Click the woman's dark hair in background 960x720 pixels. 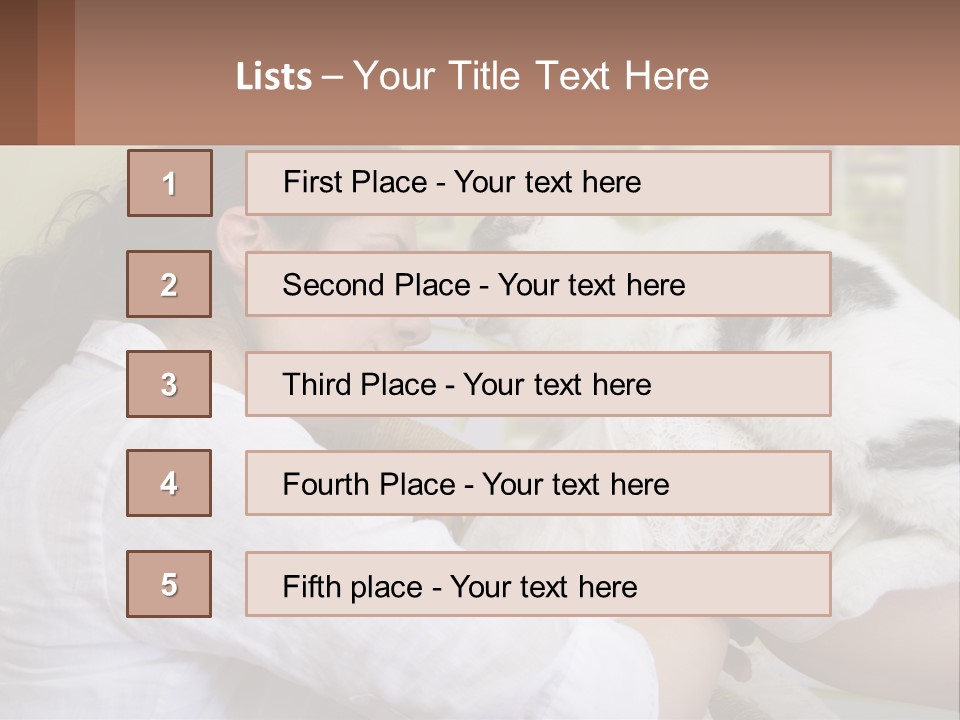tap(60, 230)
